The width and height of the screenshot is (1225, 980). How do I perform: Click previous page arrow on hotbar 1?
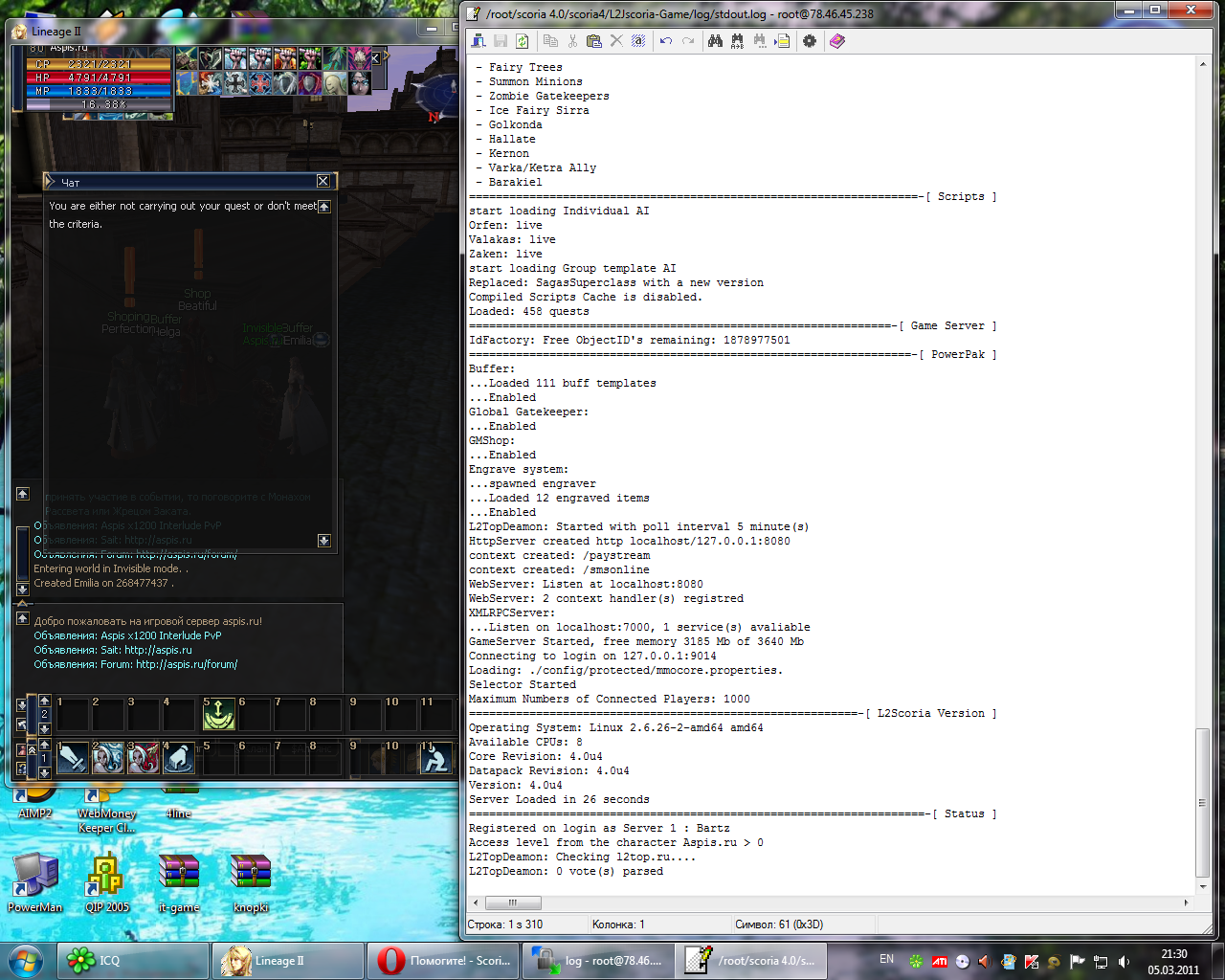(x=44, y=745)
